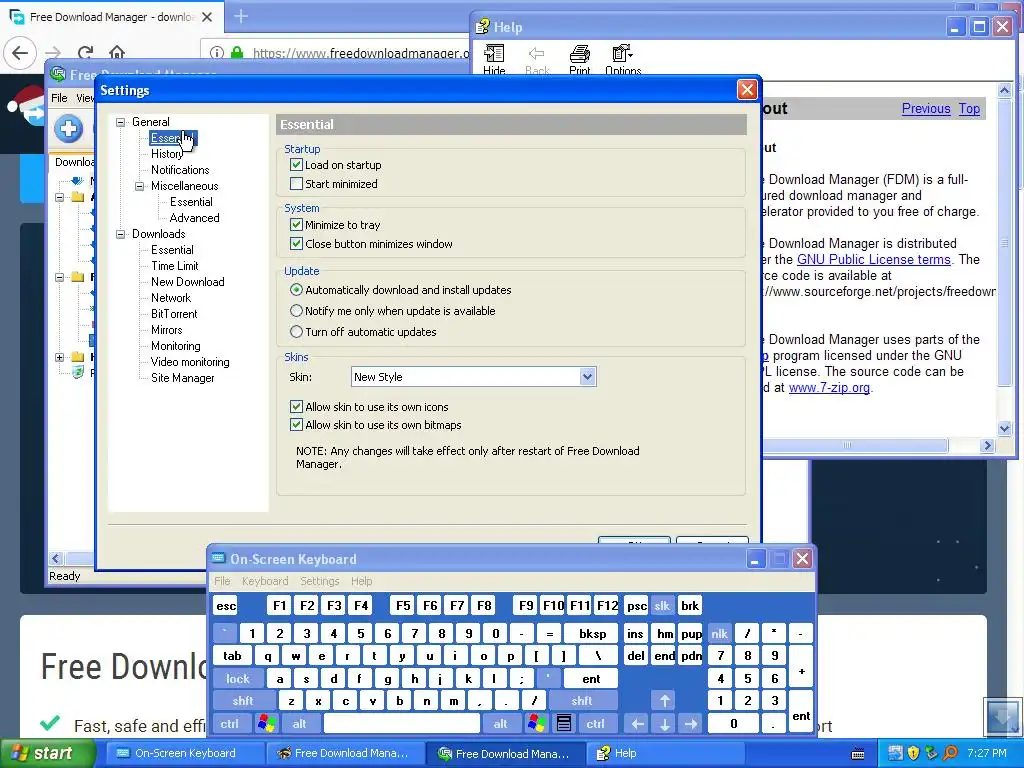Image resolution: width=1024 pixels, height=768 pixels.
Task: Enable Start minimized checkbox
Action: tap(296, 184)
